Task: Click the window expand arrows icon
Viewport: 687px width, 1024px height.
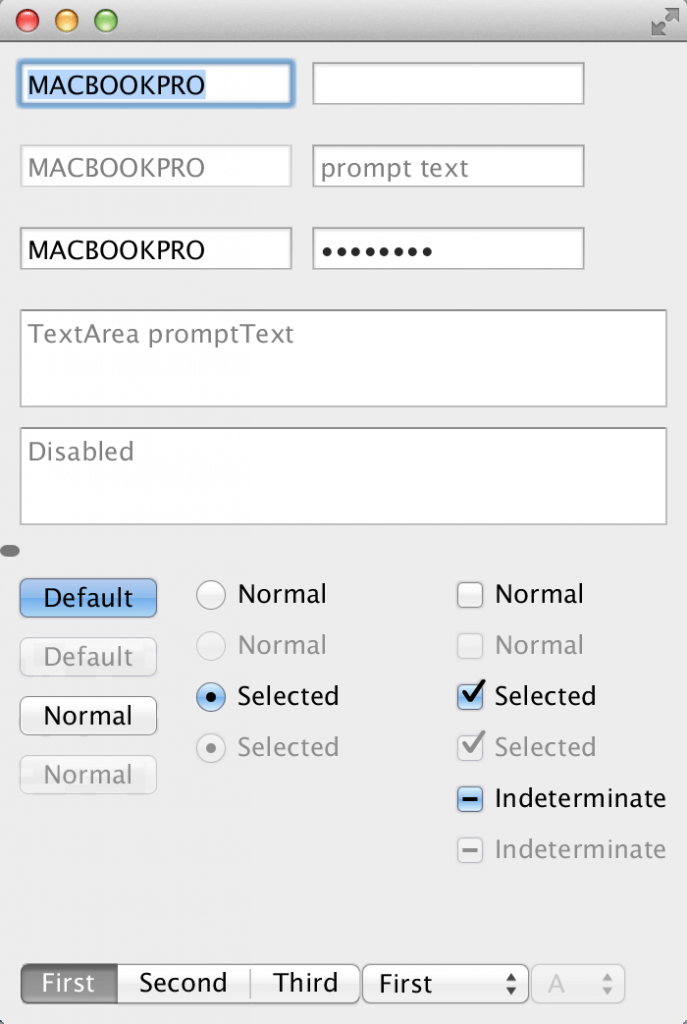Action: click(663, 20)
